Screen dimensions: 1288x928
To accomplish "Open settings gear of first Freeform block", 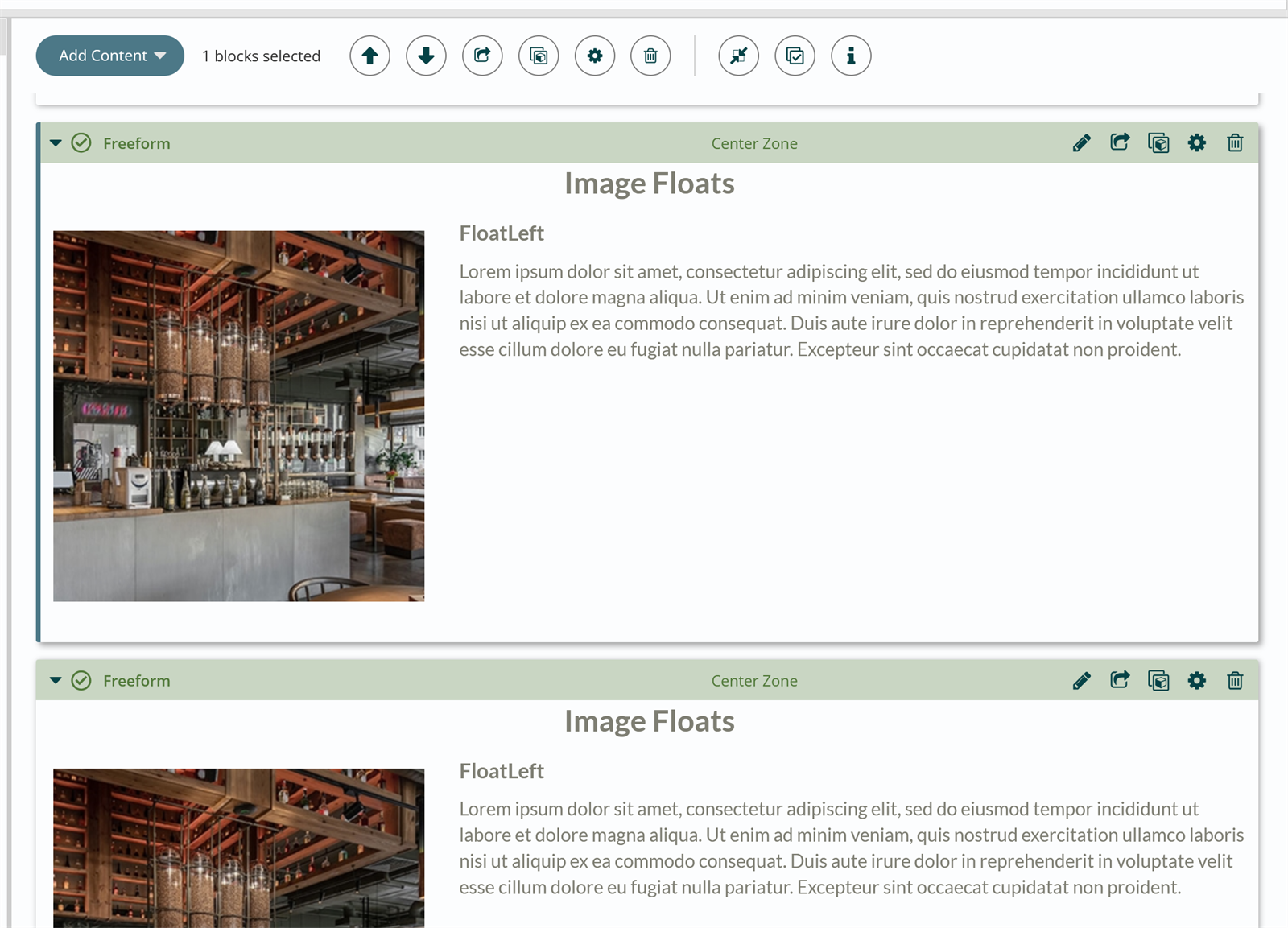I will point(1197,143).
